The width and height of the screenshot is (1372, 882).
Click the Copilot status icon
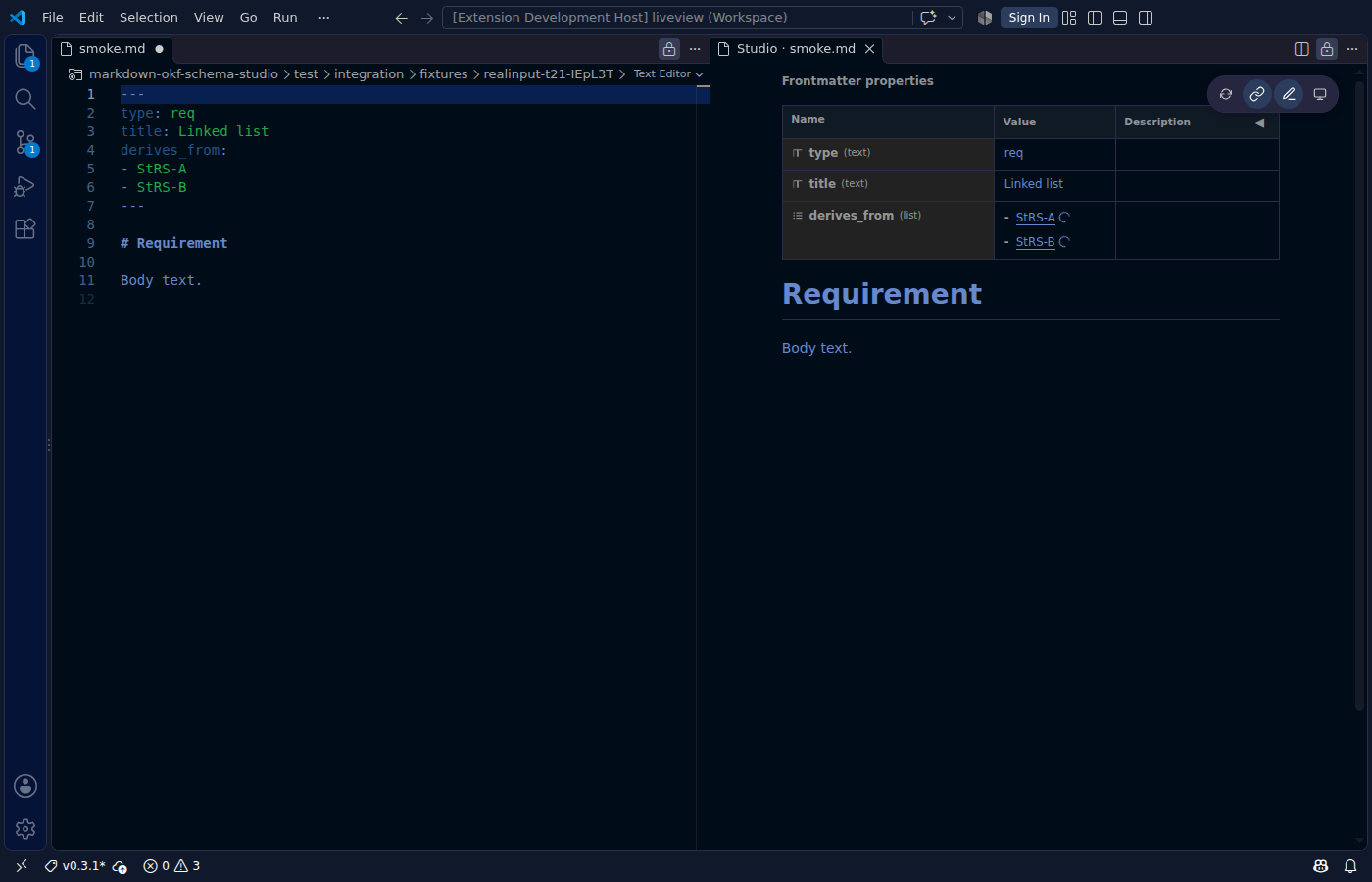1321,866
